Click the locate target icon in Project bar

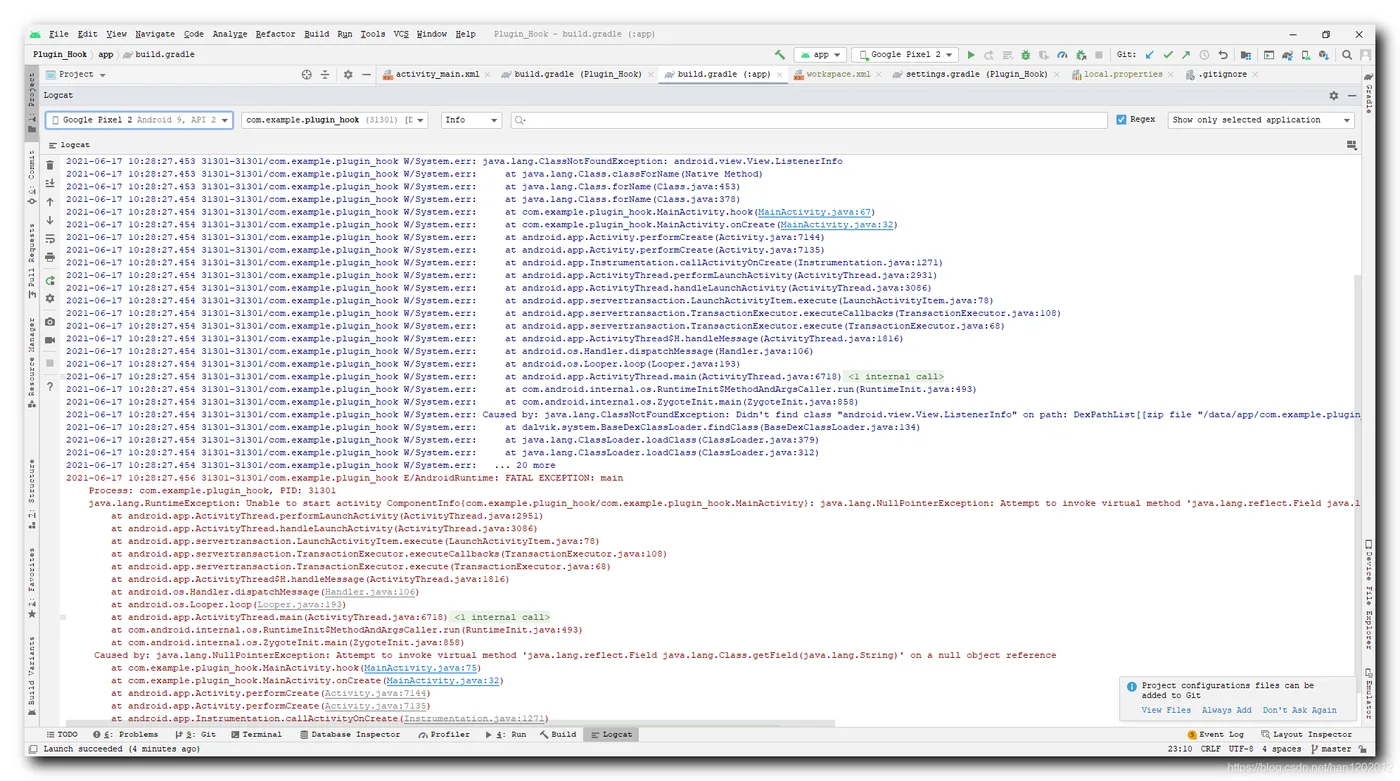[x=307, y=75]
